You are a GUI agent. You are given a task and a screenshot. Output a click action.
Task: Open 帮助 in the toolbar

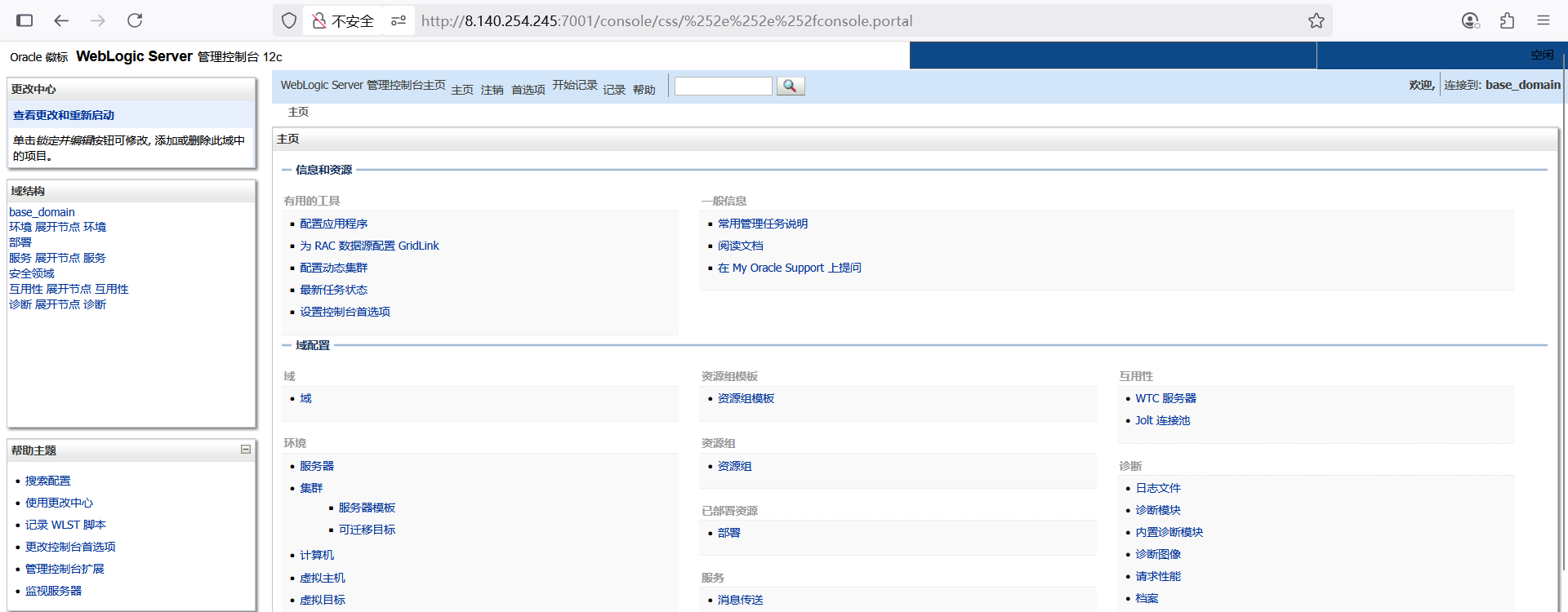coord(644,90)
